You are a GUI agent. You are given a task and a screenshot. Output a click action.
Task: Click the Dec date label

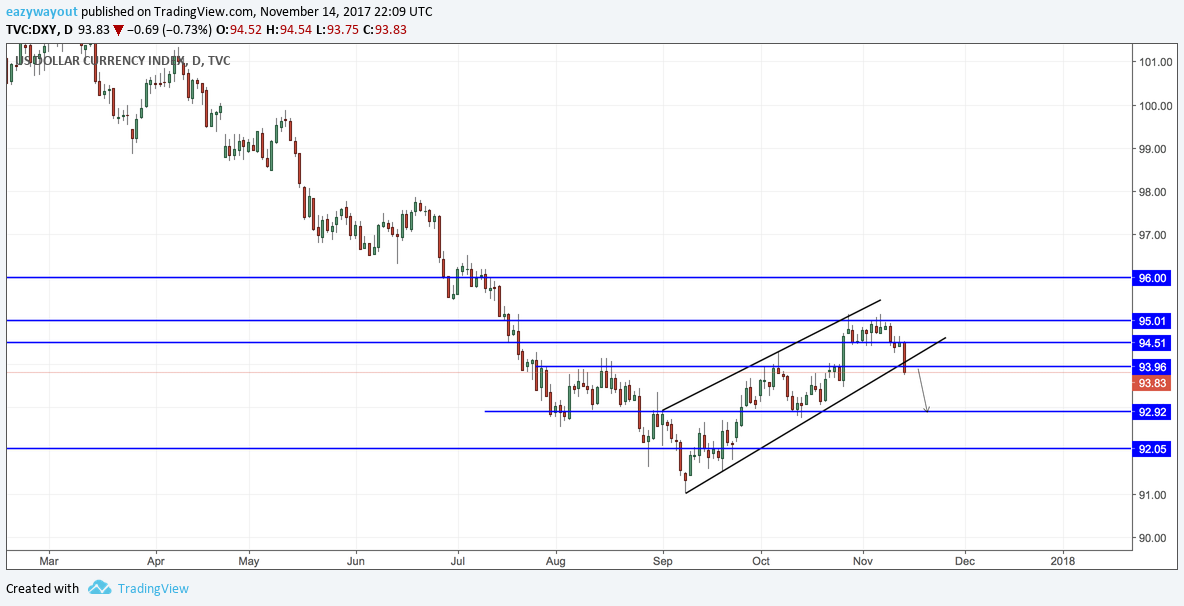point(964,561)
